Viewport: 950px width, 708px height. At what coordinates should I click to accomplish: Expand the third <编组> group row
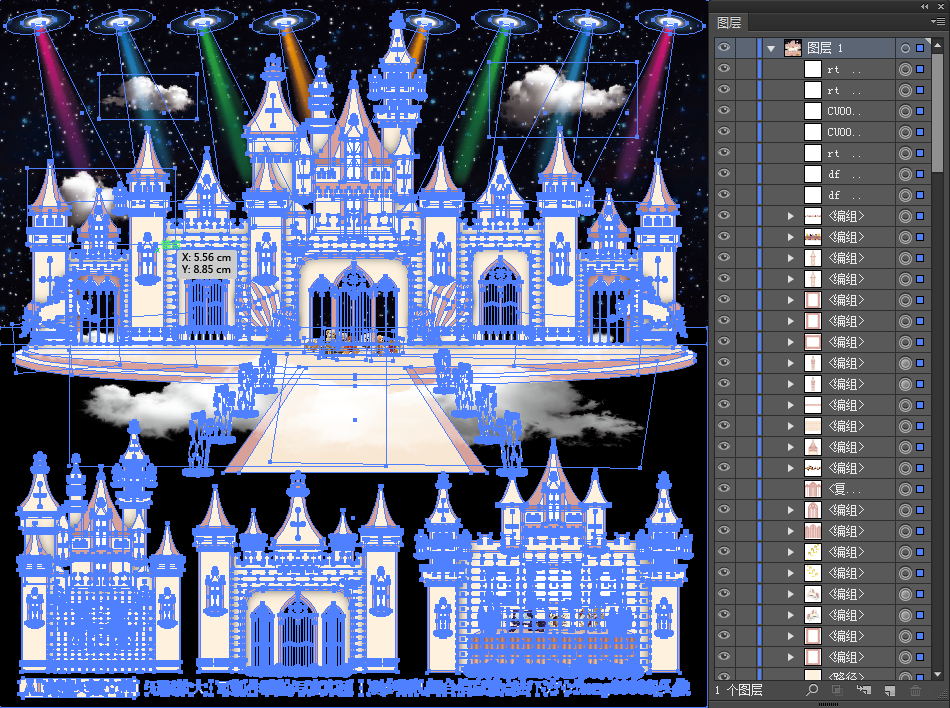(x=791, y=258)
